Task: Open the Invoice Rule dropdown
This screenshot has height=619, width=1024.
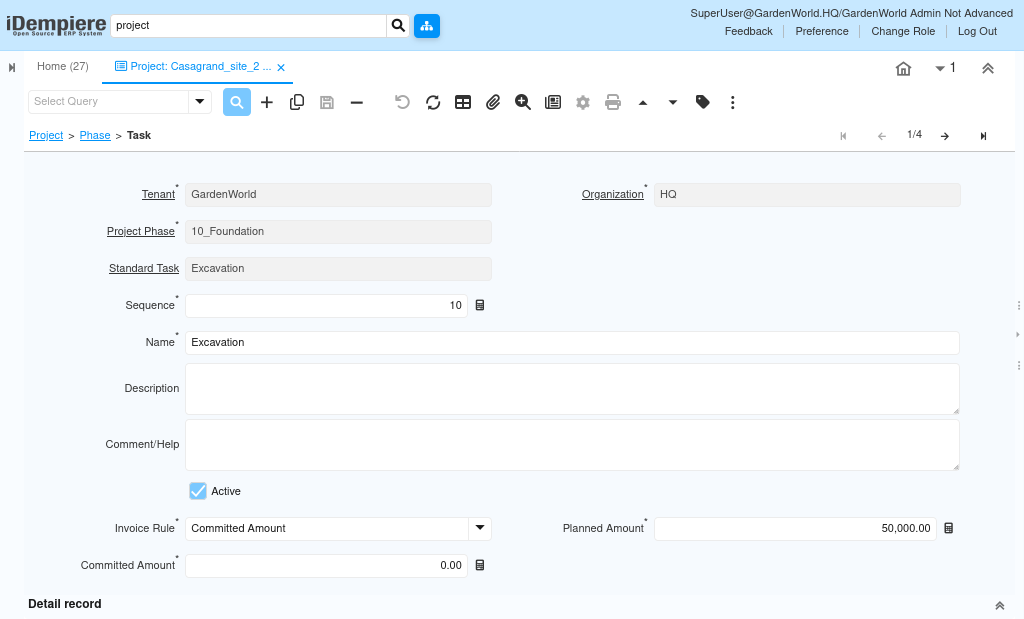Action: [x=480, y=528]
